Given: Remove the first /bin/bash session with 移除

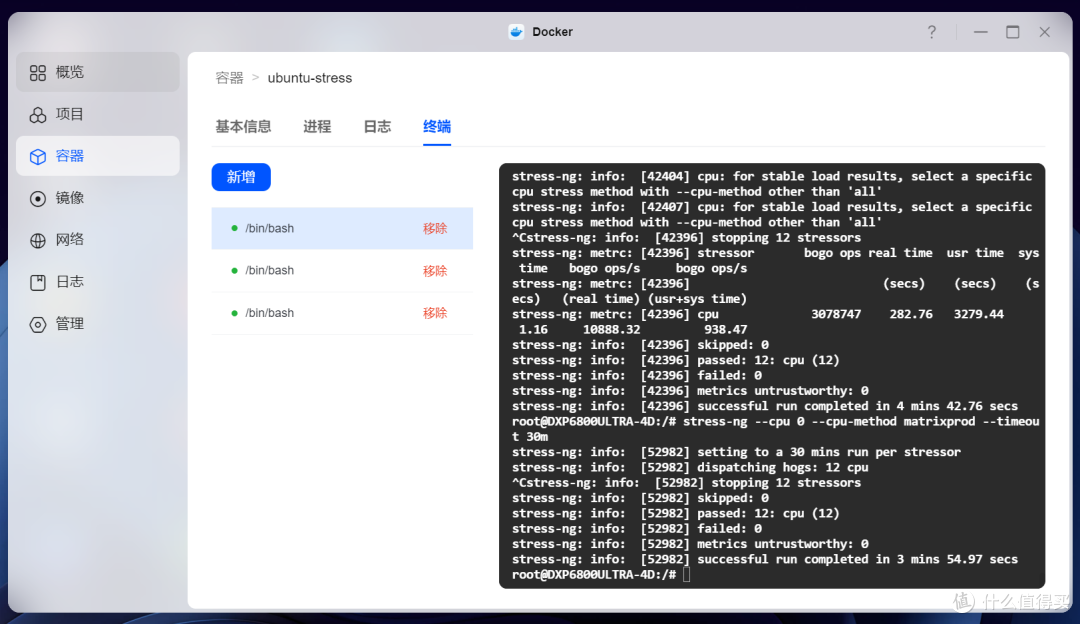Looking at the screenshot, I should point(435,229).
